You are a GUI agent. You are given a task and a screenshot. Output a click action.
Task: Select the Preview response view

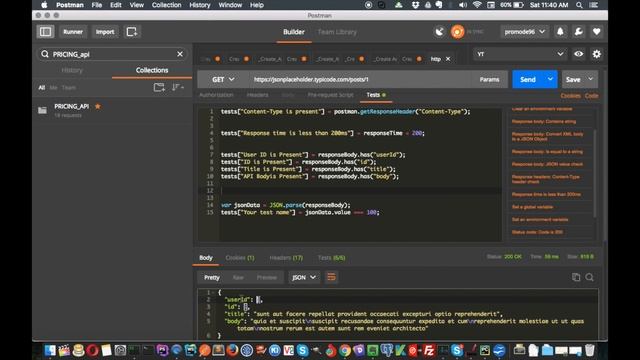pyautogui.click(x=267, y=277)
